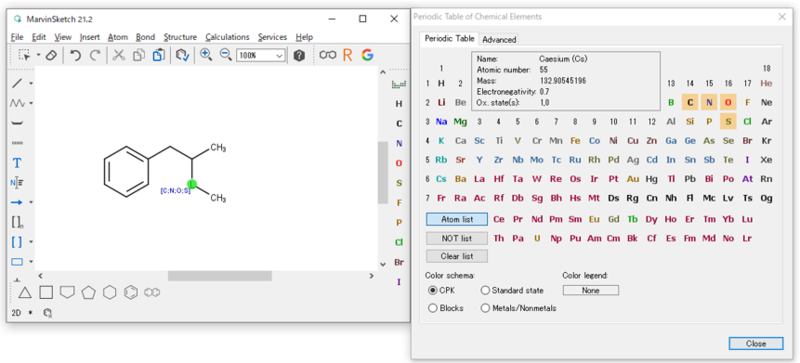Screen dimensions: 800x363
Task: Choose the blue T text tool
Action: (x=17, y=163)
